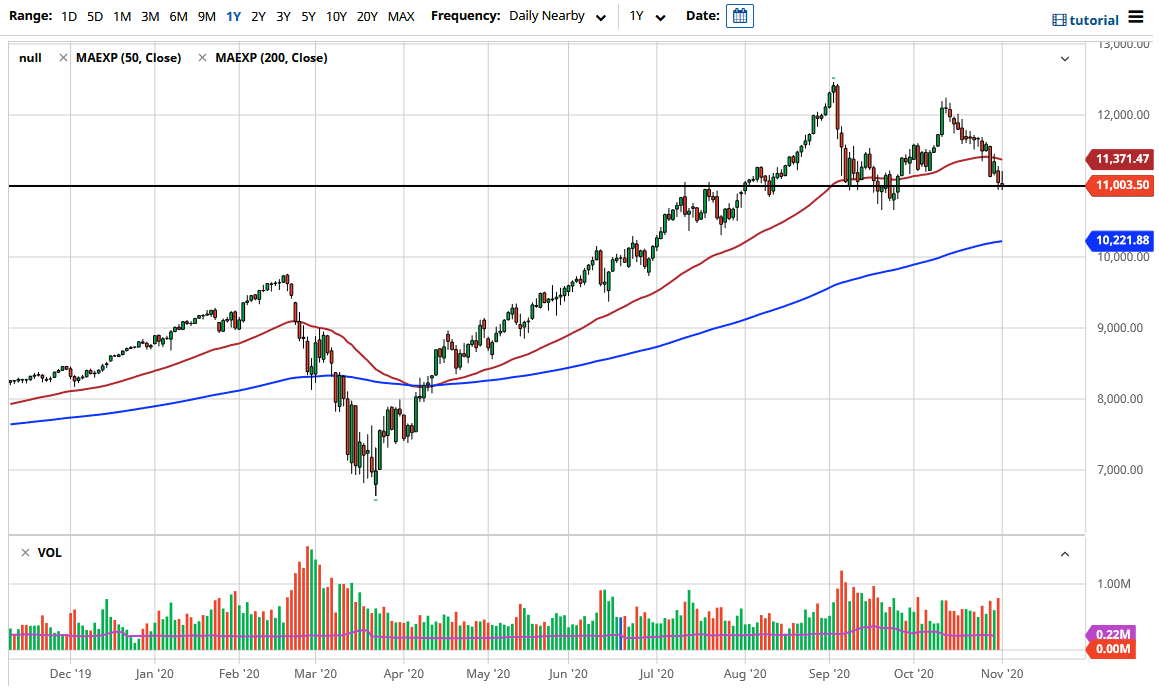Select the 10Y range

pyautogui.click(x=335, y=16)
